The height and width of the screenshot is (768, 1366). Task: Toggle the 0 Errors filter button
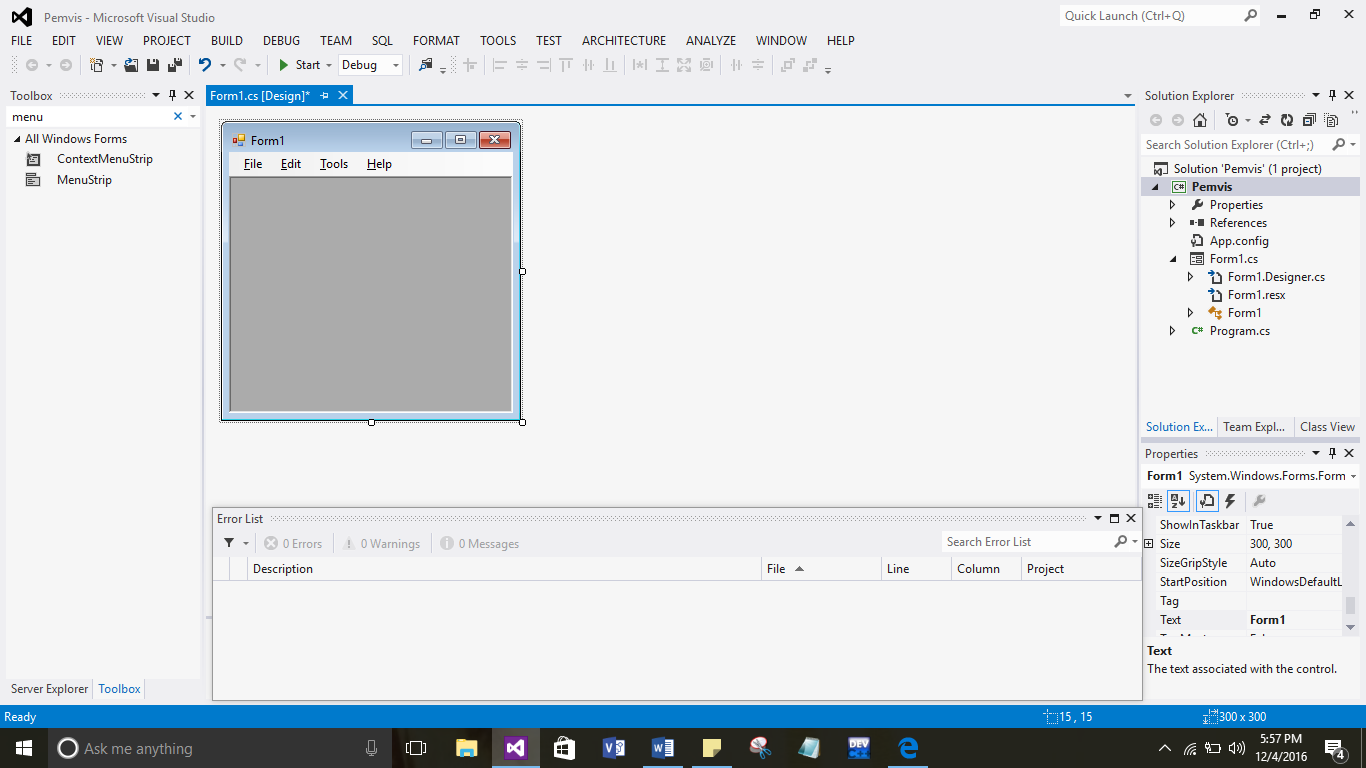(x=293, y=544)
